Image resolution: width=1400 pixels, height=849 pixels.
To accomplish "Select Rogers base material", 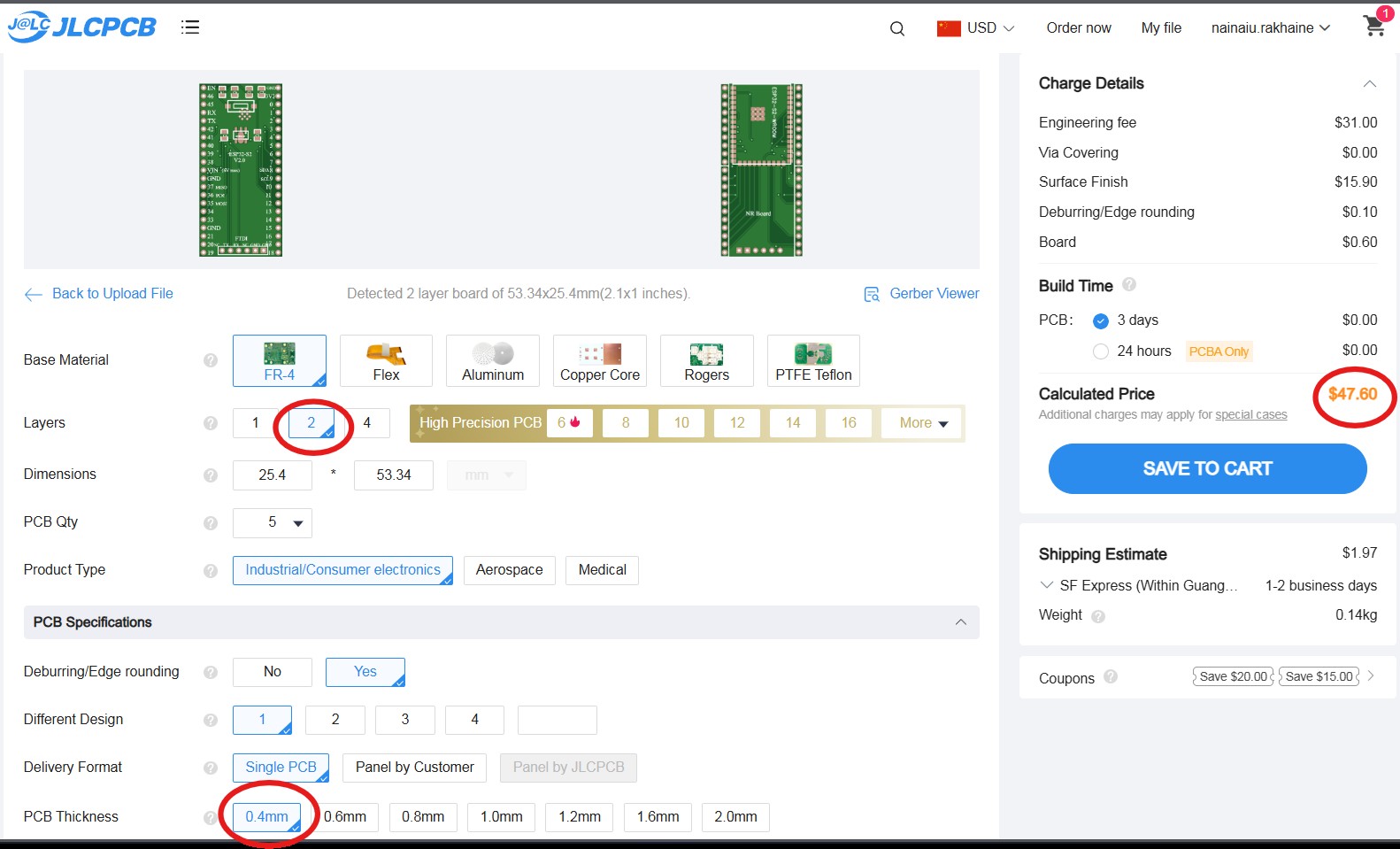I will 707,360.
